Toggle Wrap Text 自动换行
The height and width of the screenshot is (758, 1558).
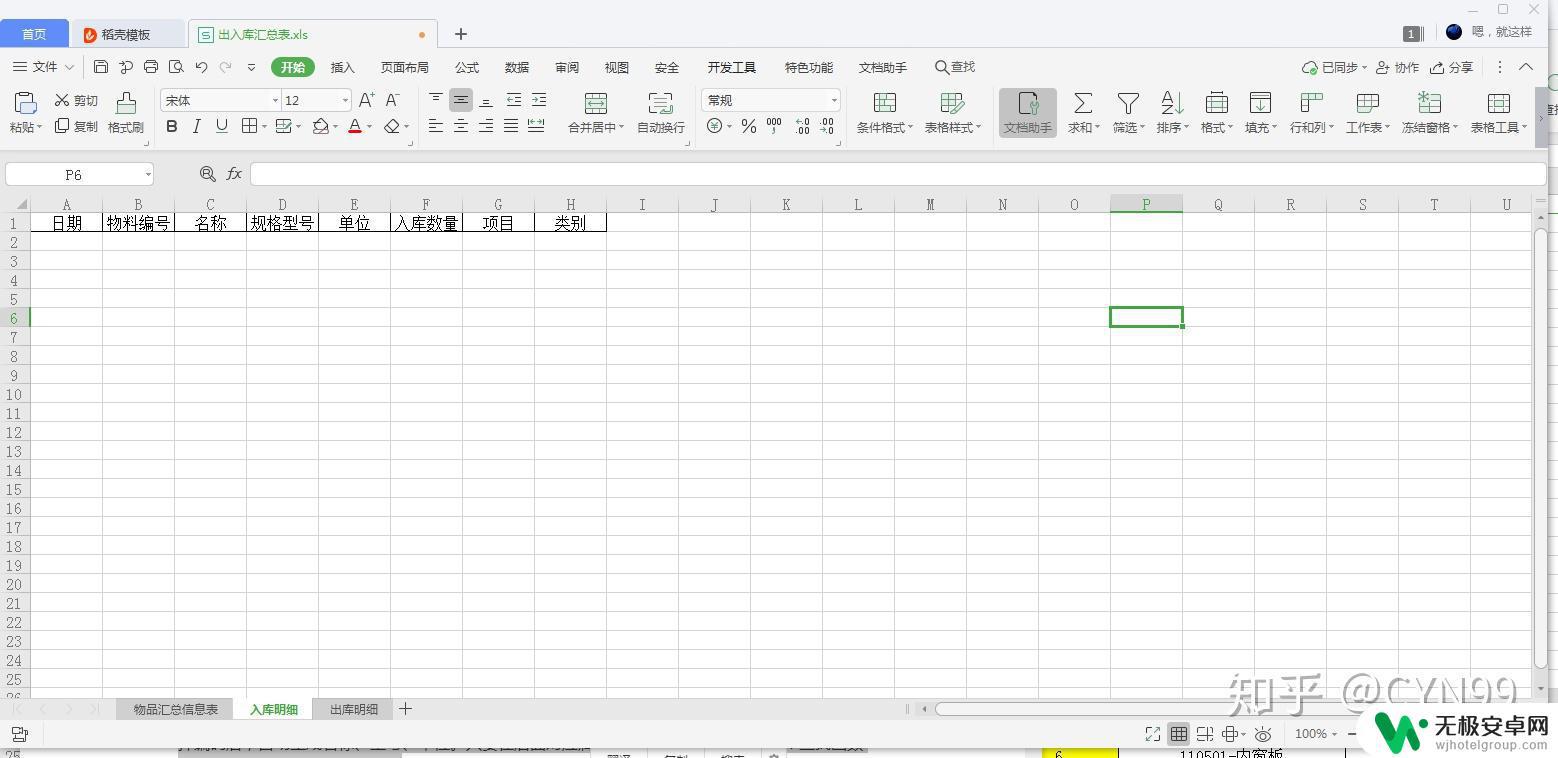click(x=661, y=112)
